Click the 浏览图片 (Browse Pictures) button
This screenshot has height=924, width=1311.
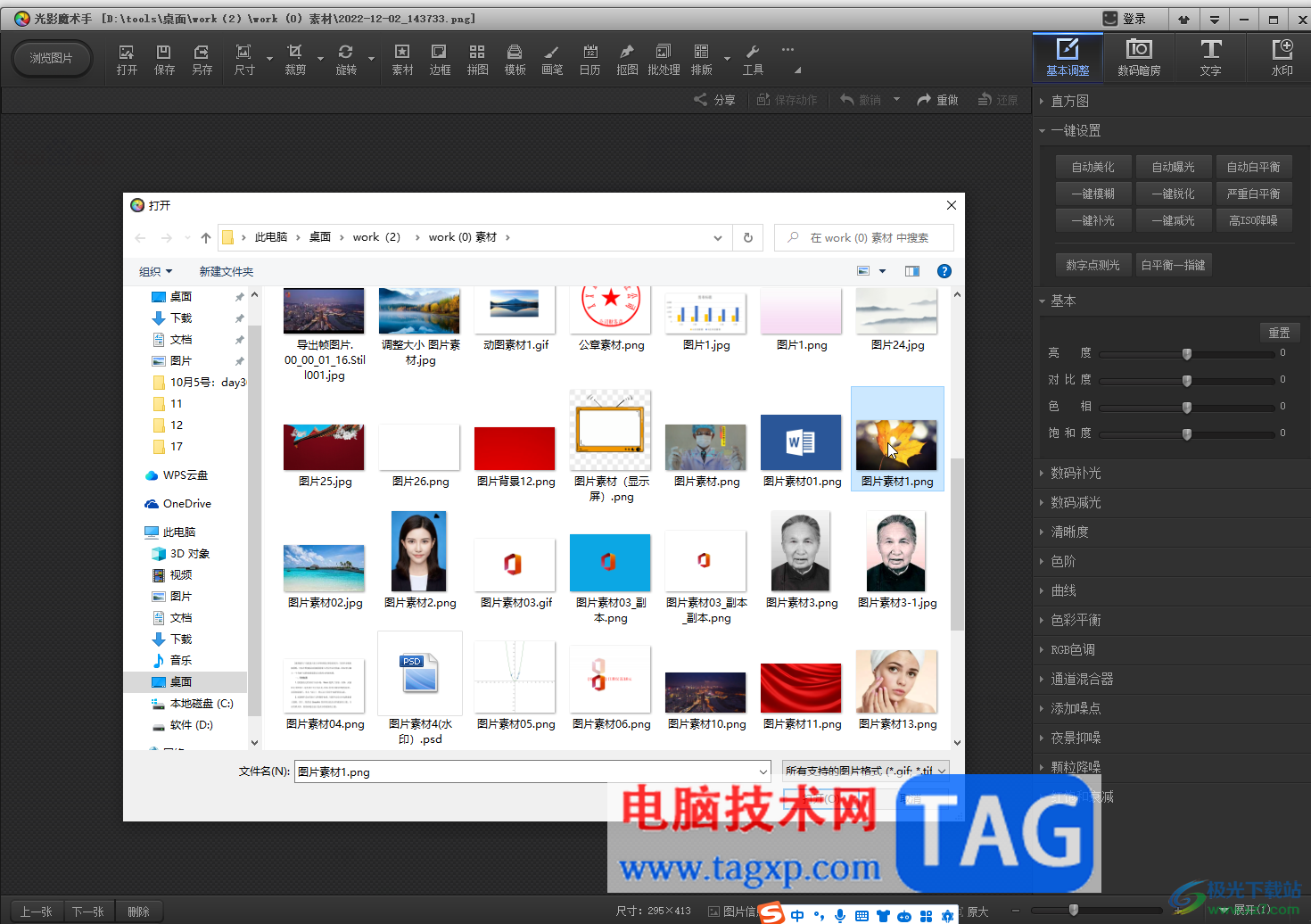(x=52, y=58)
